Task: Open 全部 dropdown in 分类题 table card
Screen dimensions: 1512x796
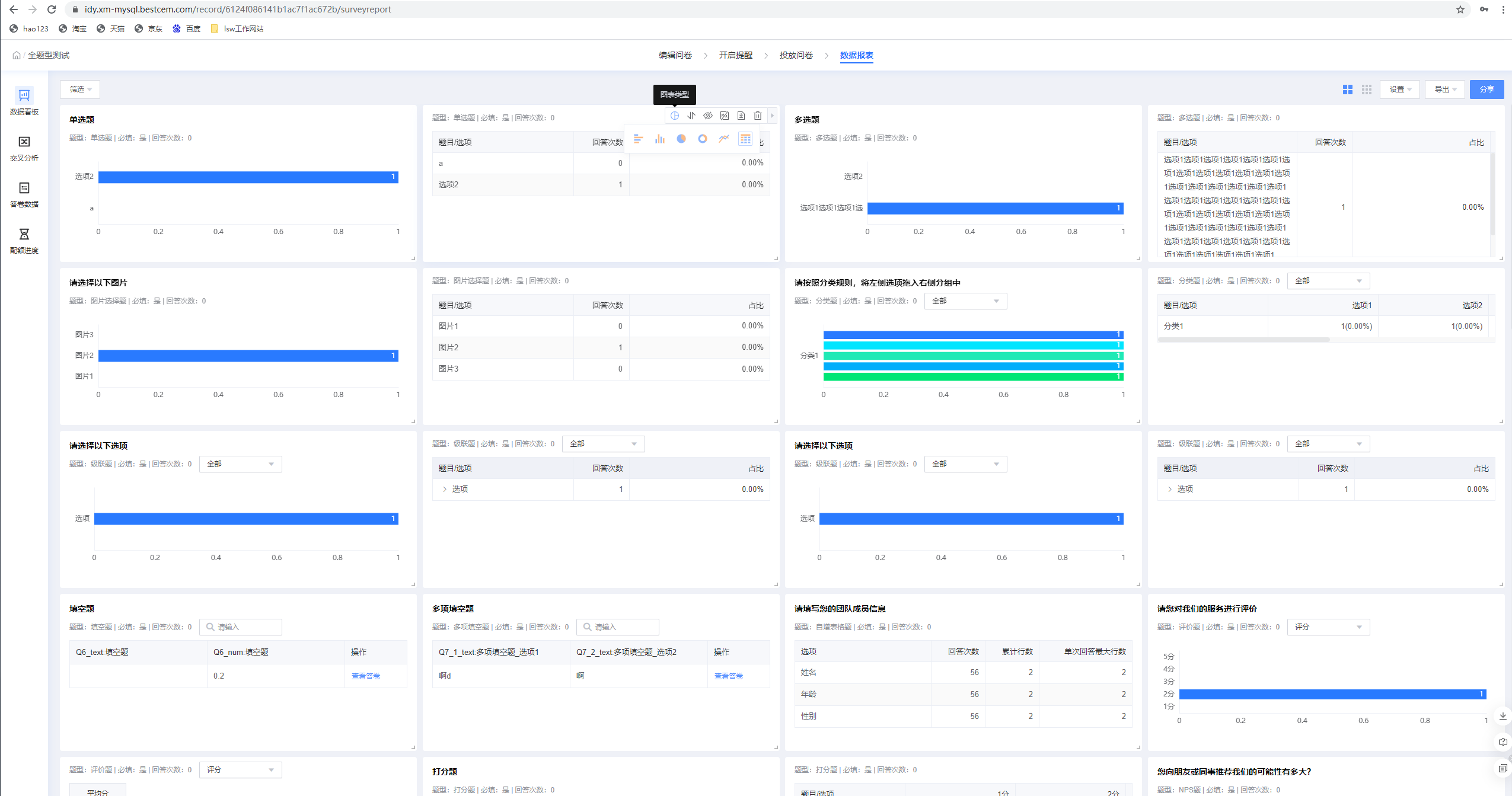Action: [1328, 281]
